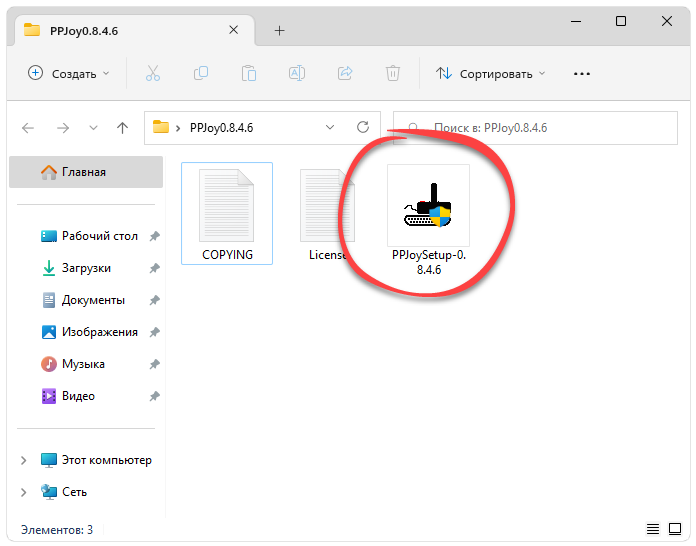The width and height of the screenshot is (696, 546).
Task: Click the pin next to Видео
Action: click(x=154, y=396)
